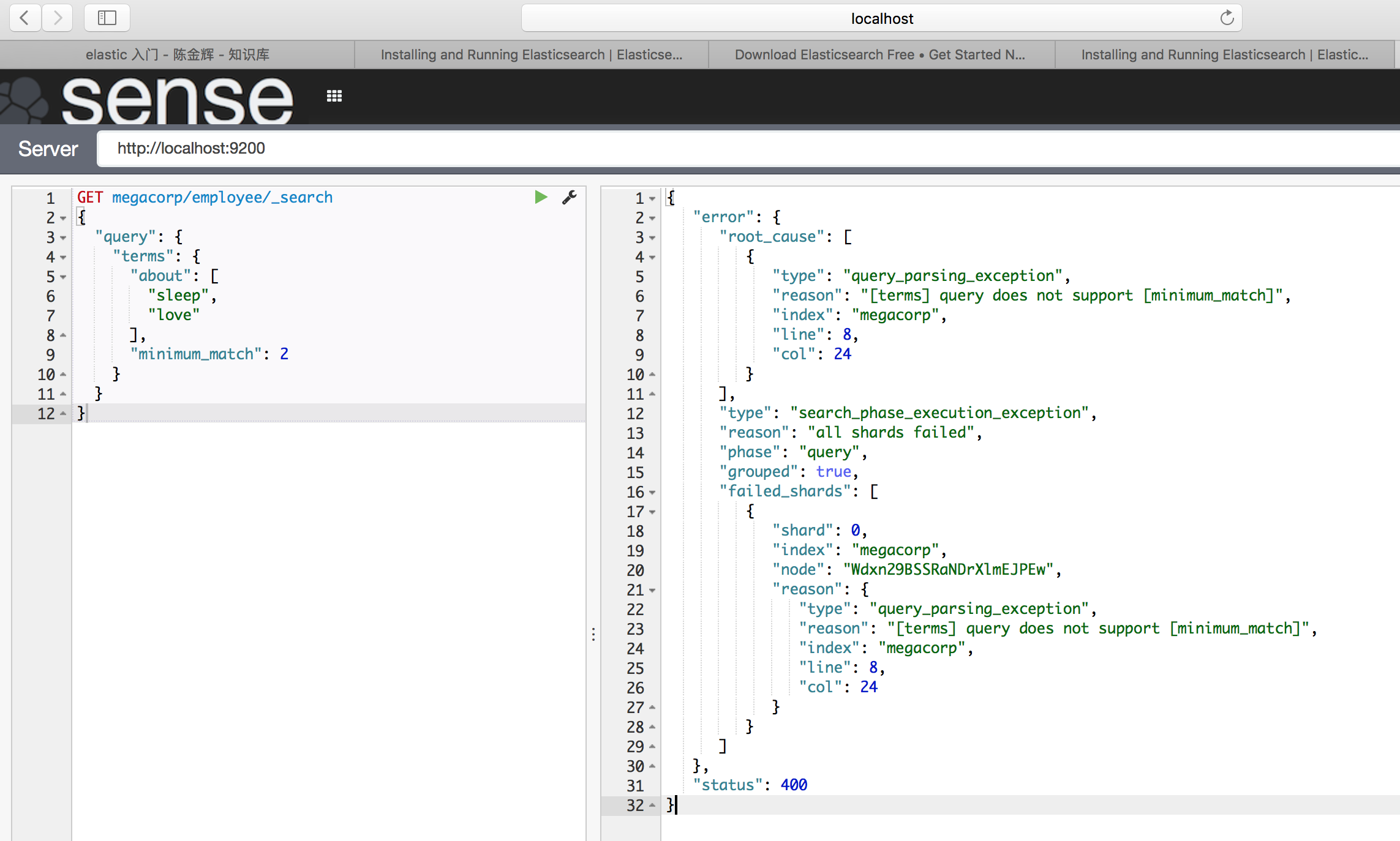
Task: Collapse the object fold at output line 17
Action: (652, 512)
